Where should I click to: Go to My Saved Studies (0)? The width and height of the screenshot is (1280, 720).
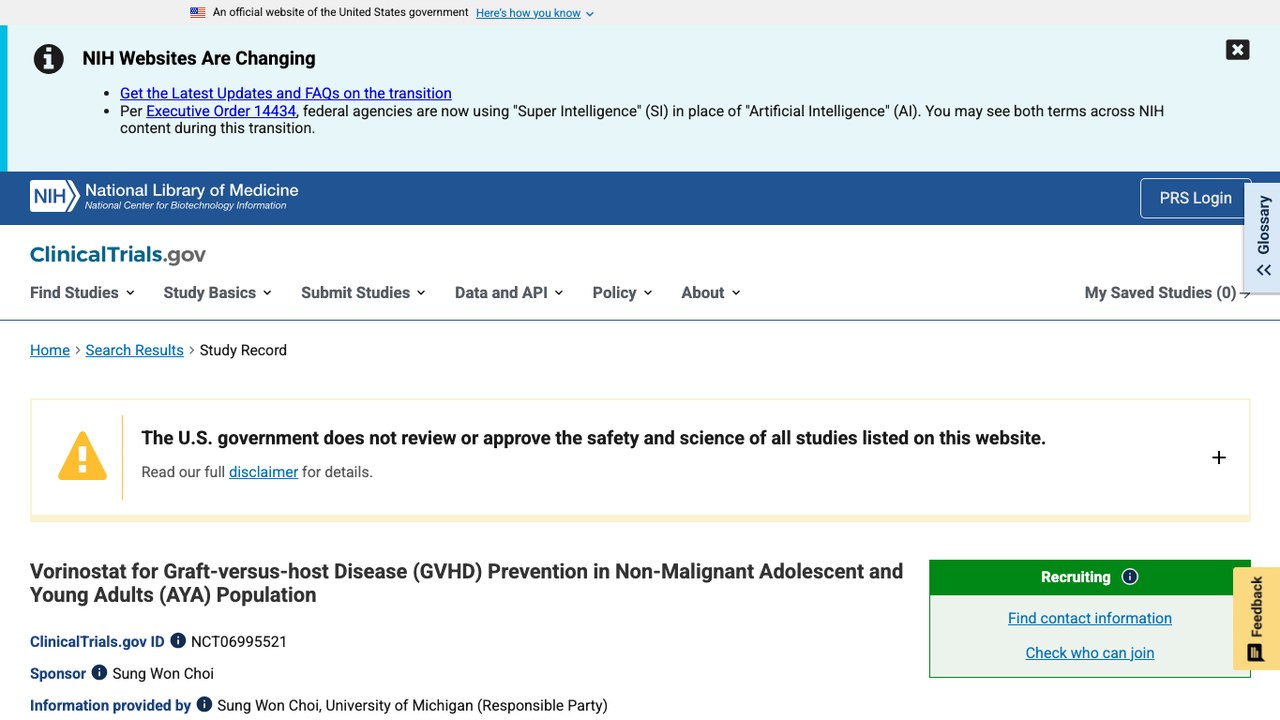point(1167,293)
